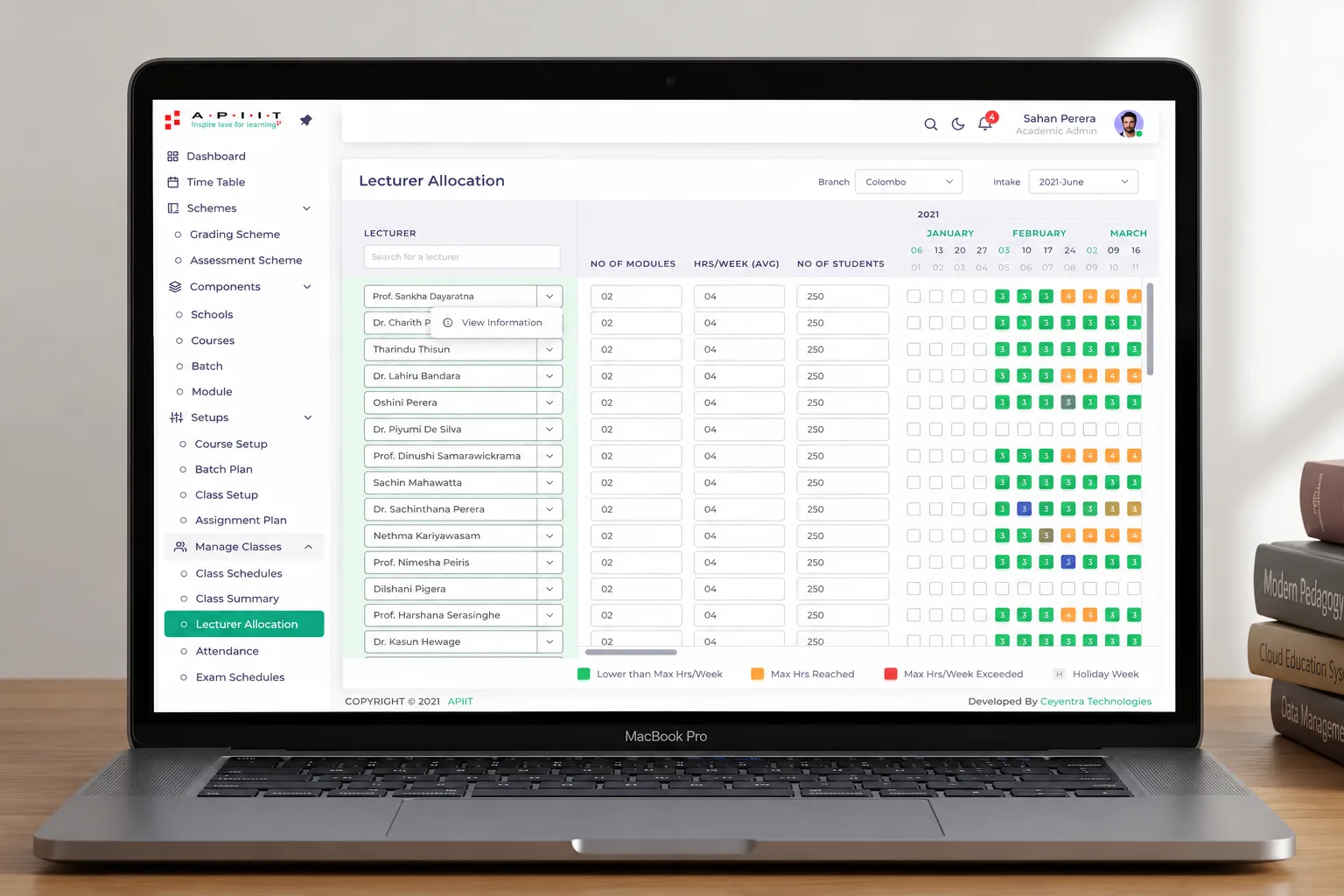
Task: Open the Intake 2021-June dropdown
Action: tap(1083, 182)
